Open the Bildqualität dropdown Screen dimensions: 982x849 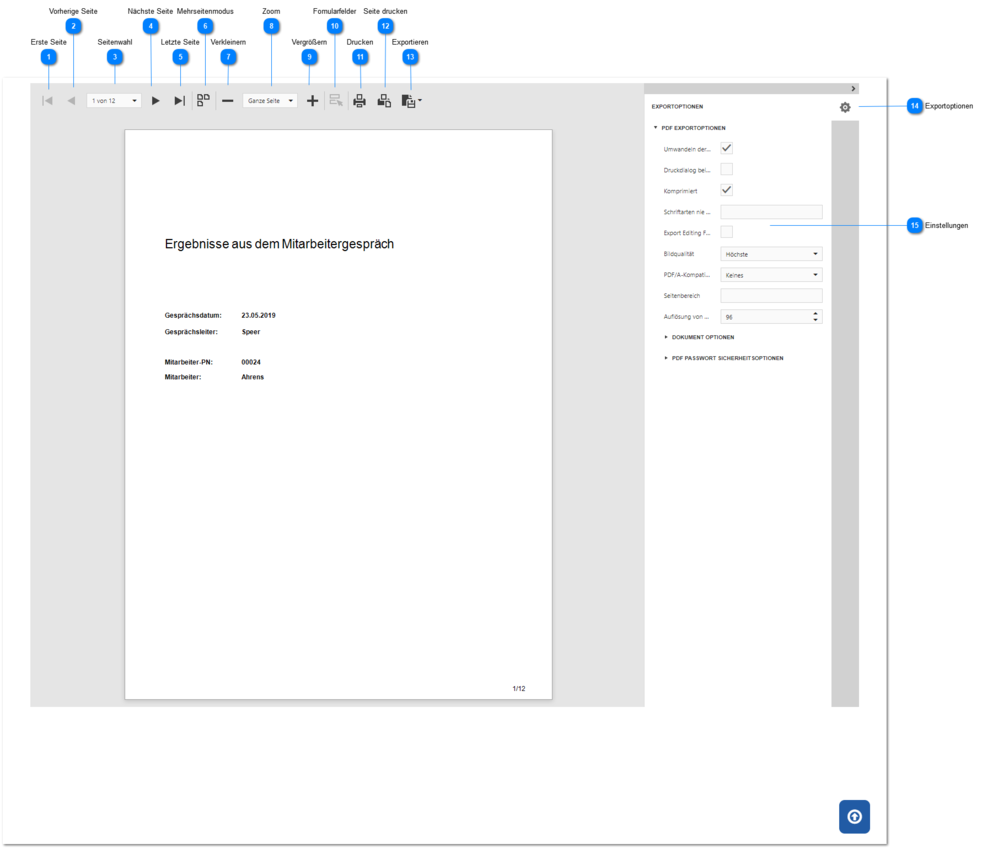pos(772,254)
